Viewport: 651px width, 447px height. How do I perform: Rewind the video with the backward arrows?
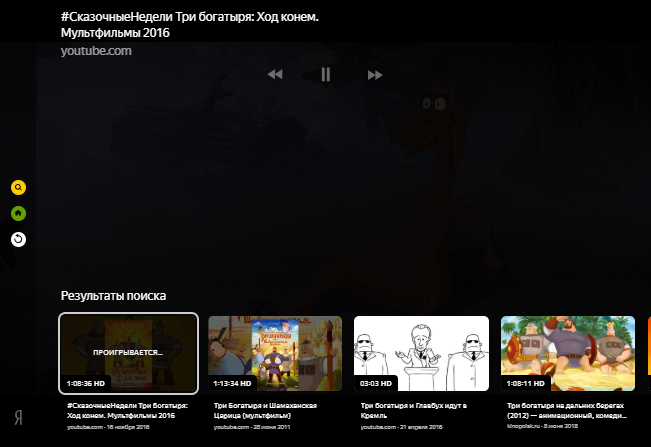tap(275, 75)
